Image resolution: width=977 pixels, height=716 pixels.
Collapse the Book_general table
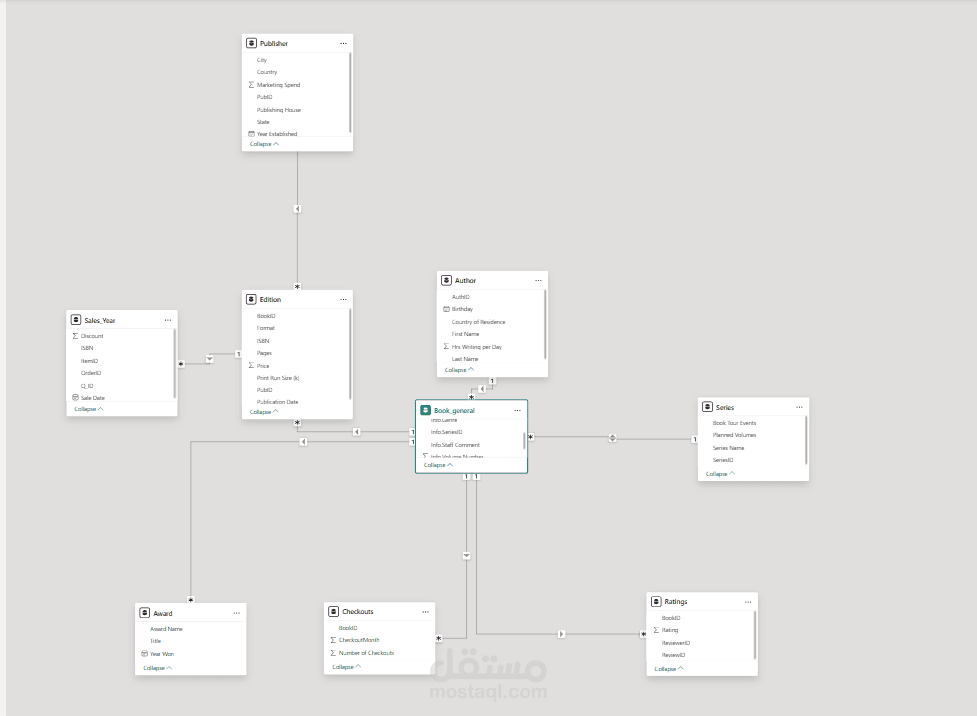(439, 465)
